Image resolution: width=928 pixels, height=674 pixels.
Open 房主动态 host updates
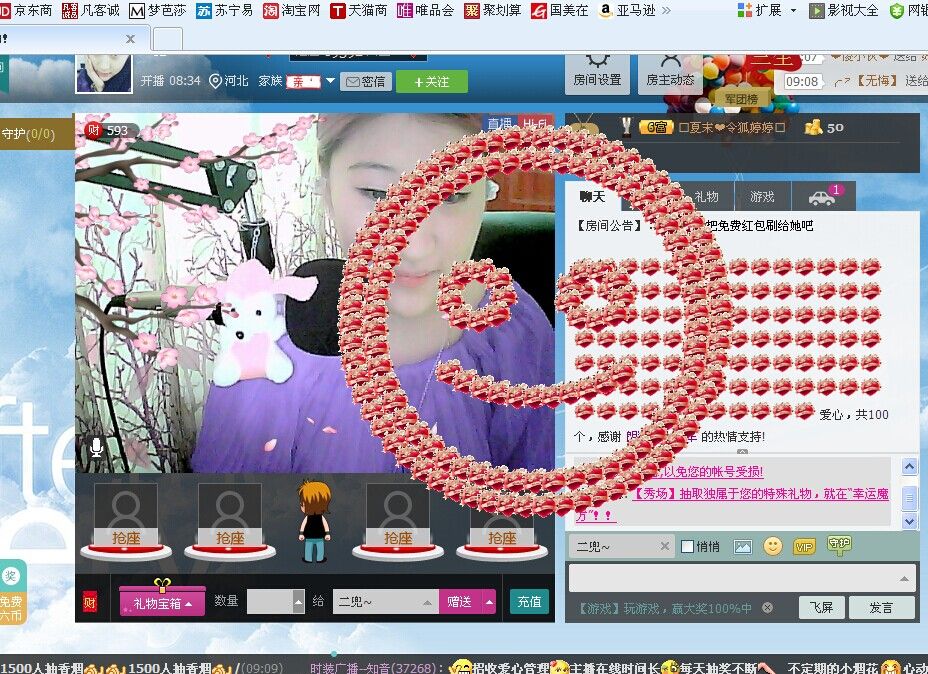670,73
